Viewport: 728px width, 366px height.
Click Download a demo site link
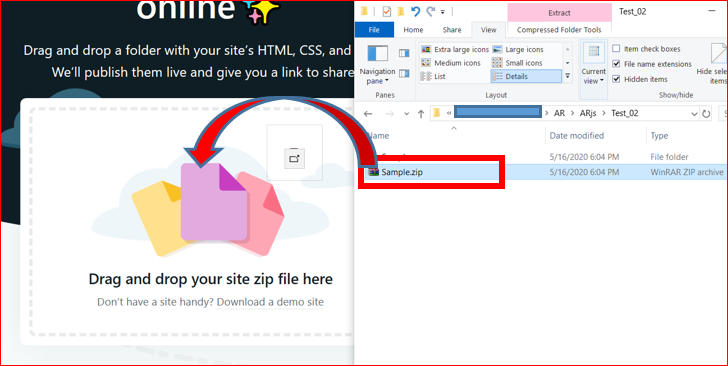(270, 302)
